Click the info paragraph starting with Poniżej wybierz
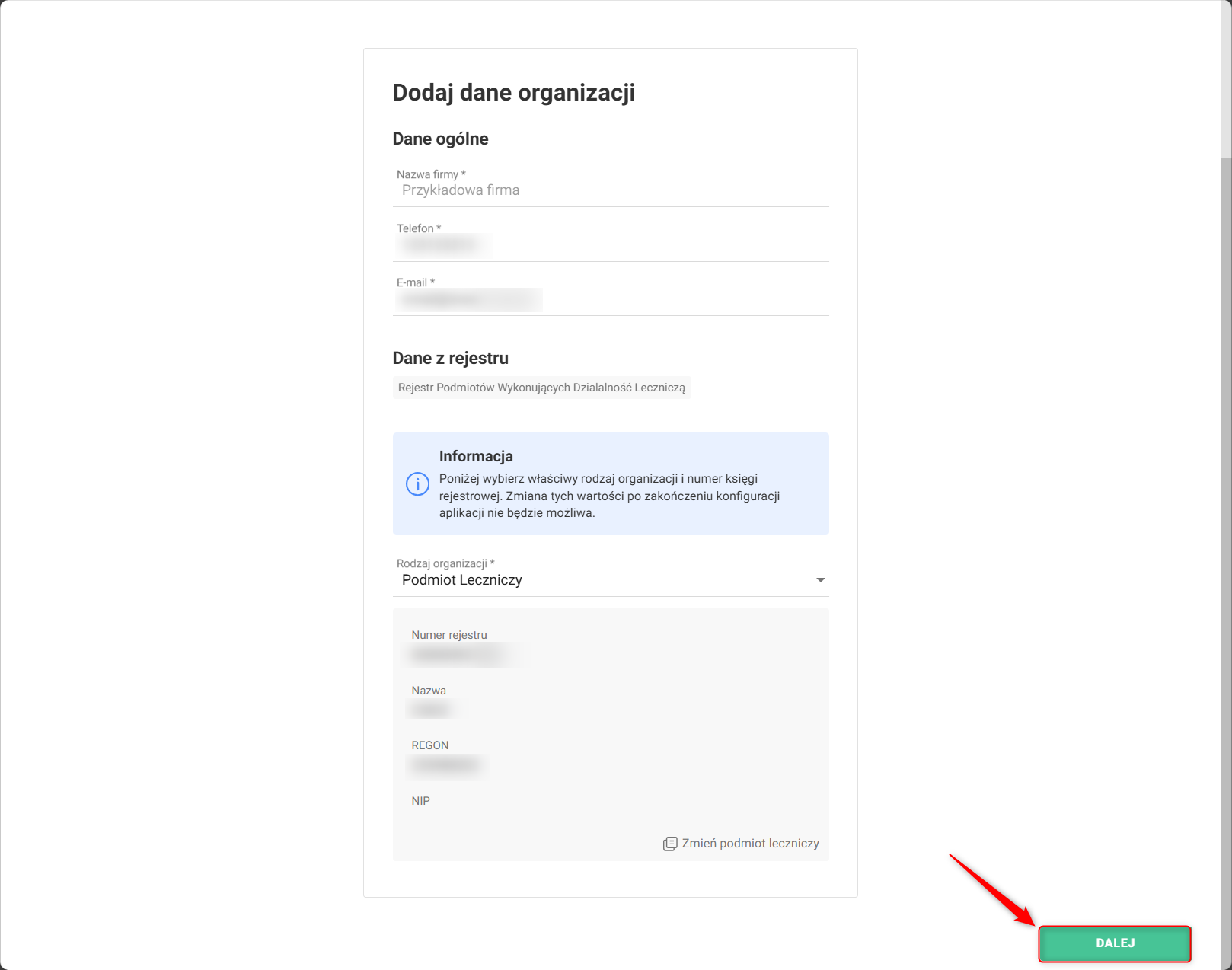Viewport: 1232px width, 970px height. pos(609,496)
